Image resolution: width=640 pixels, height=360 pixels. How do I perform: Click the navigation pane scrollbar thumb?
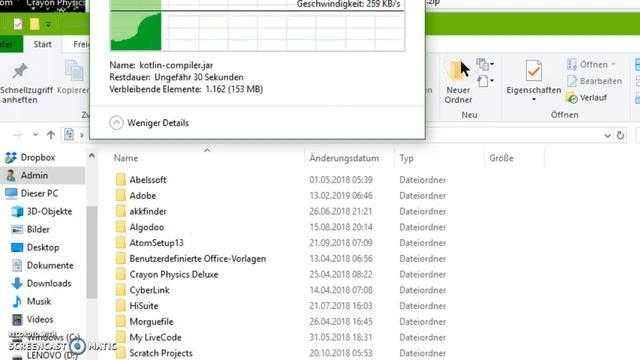(92, 252)
